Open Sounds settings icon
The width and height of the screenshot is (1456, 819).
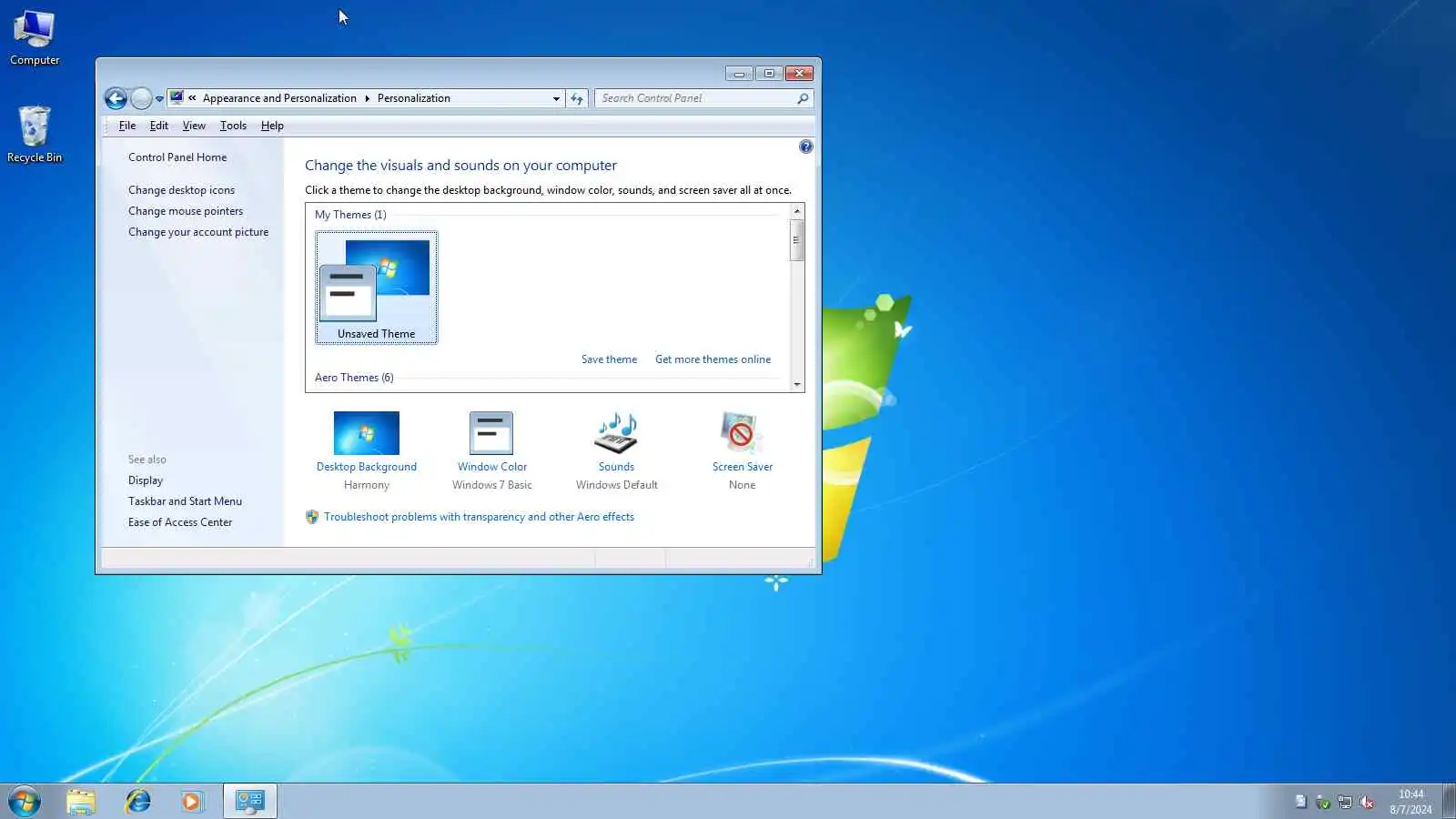click(616, 433)
